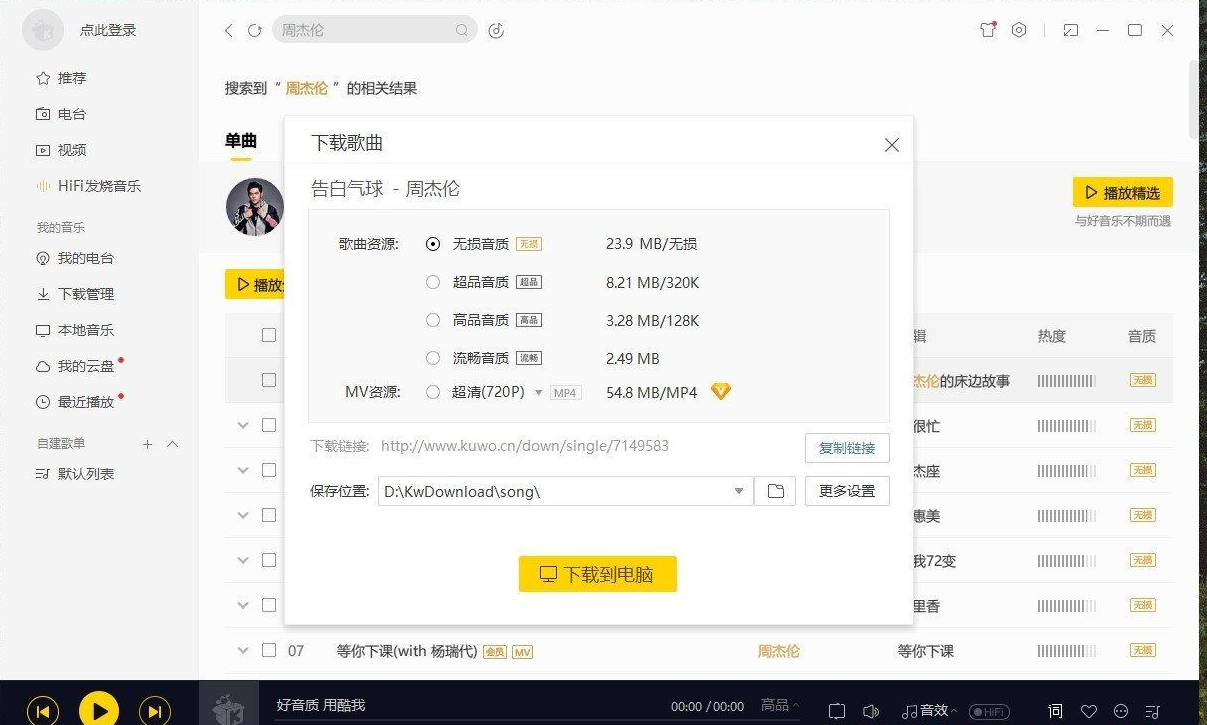
Task: Add a new playlist with plus icon
Action: pyautogui.click(x=147, y=444)
